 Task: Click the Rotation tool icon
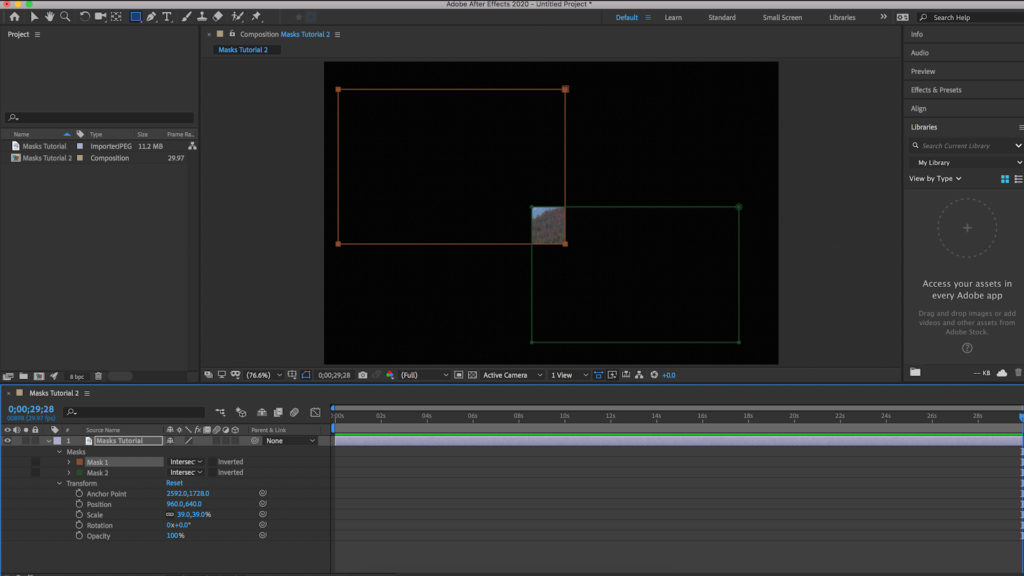click(x=85, y=17)
